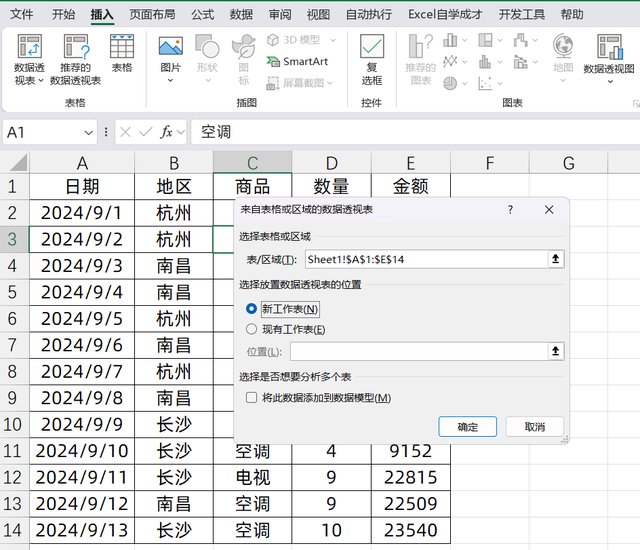This screenshot has width=640, height=550.
Task: Click range selector arrow beside 位置 field
Action: coord(556,351)
